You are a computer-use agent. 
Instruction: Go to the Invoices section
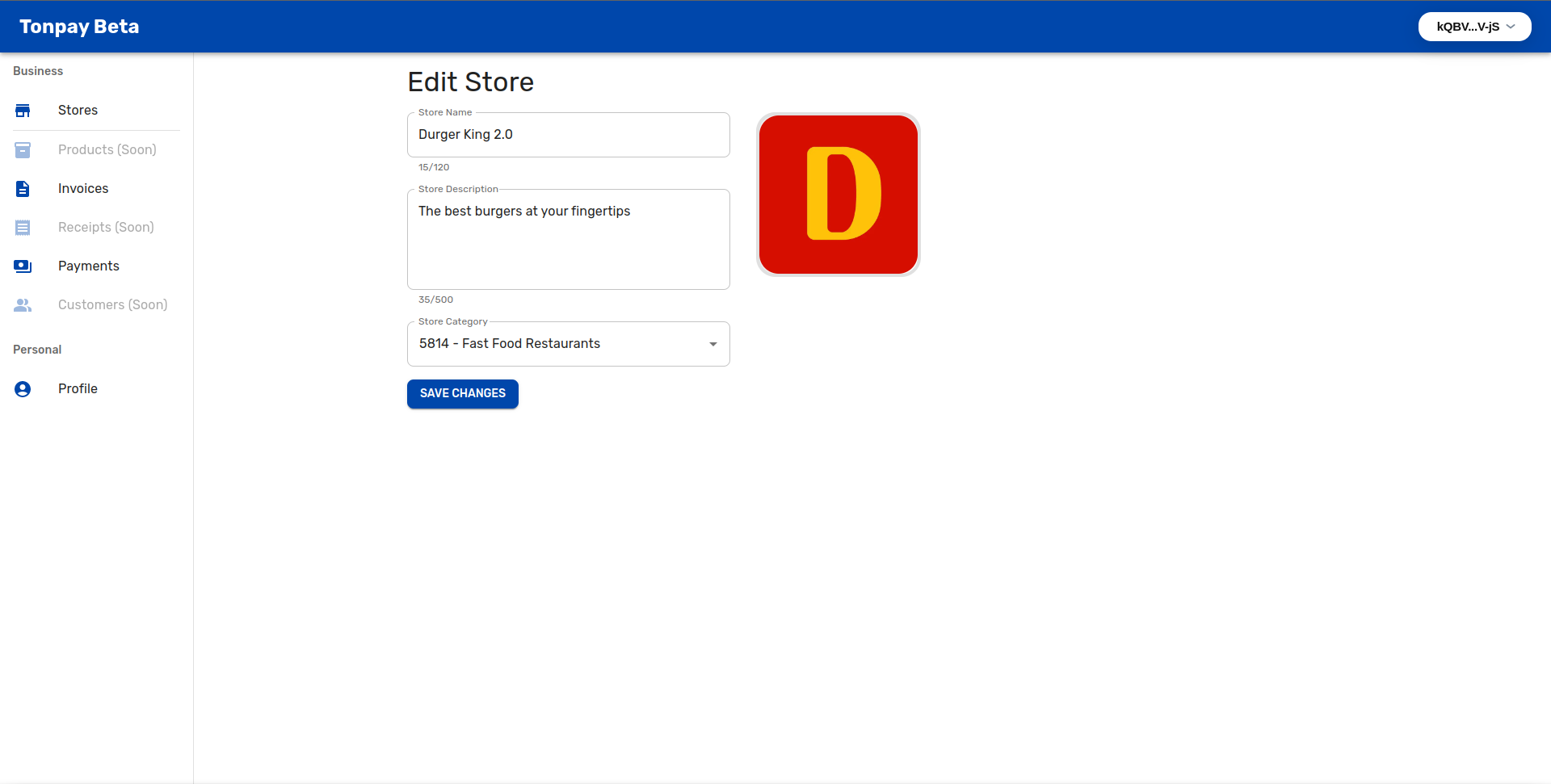point(96,188)
